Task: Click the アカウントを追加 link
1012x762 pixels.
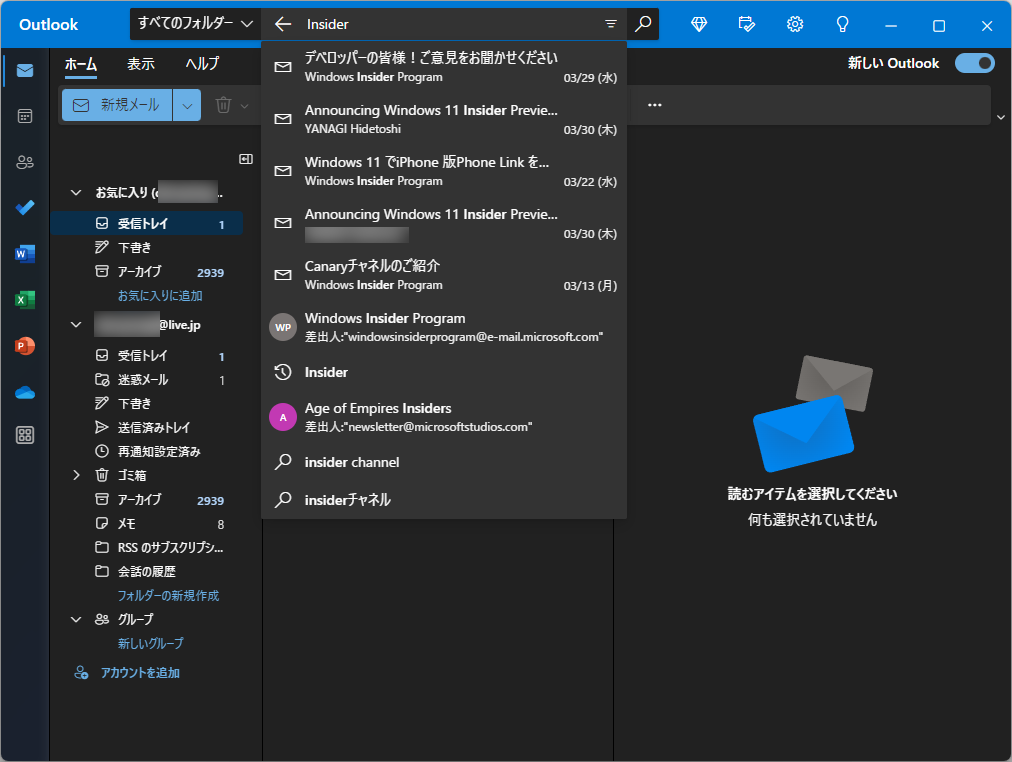Action: pyautogui.click(x=140, y=673)
